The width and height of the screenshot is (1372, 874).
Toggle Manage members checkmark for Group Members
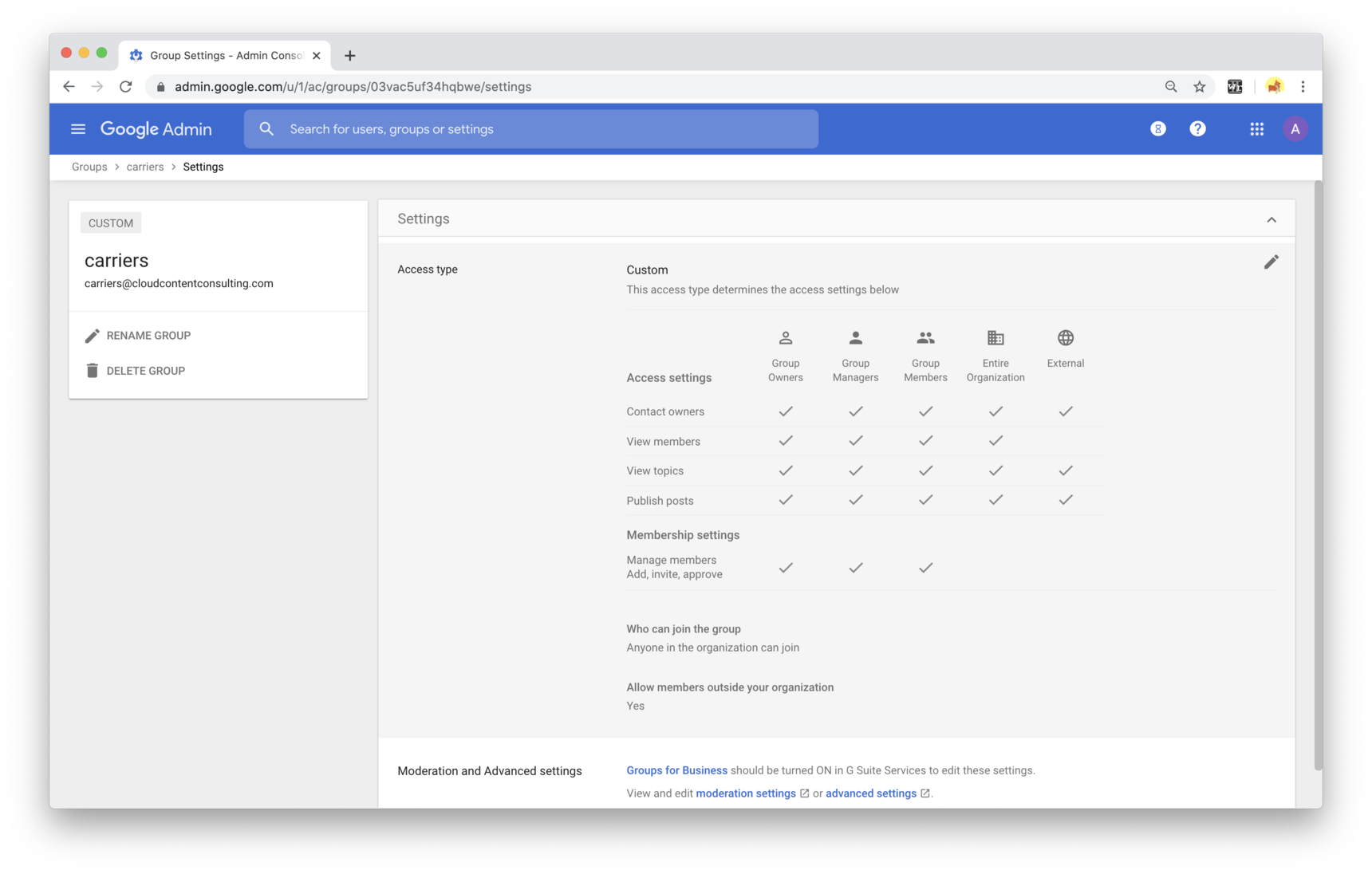(925, 568)
